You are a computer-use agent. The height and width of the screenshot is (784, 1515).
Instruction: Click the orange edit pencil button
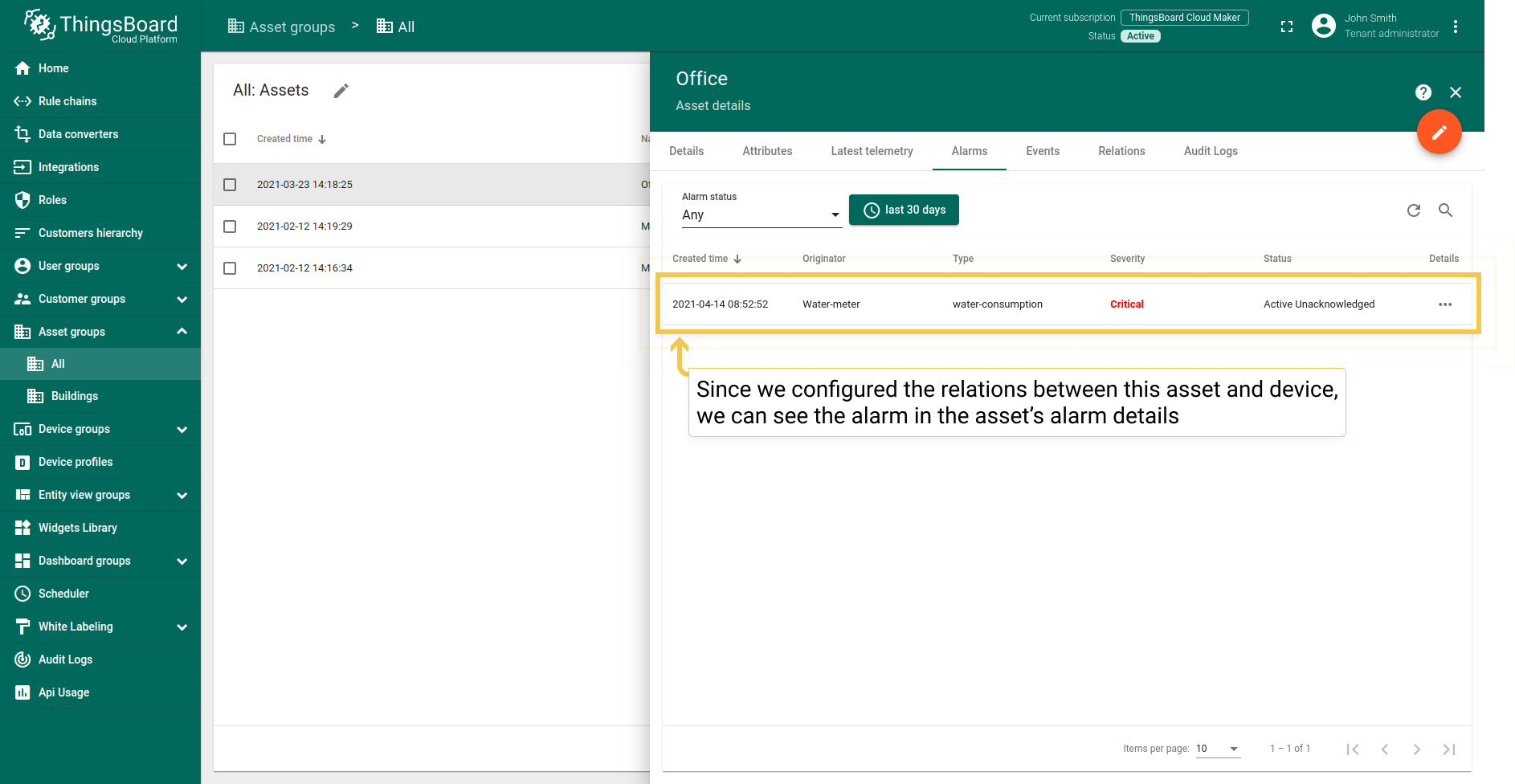1439,132
